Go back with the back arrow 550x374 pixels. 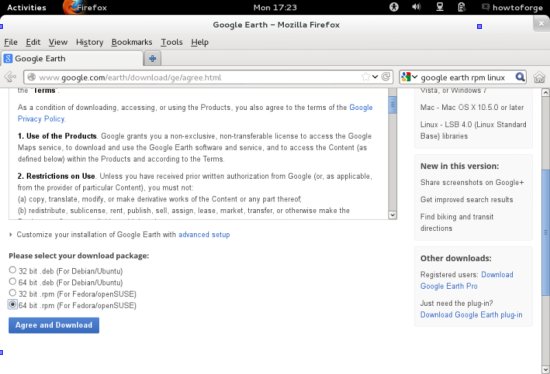[11, 77]
